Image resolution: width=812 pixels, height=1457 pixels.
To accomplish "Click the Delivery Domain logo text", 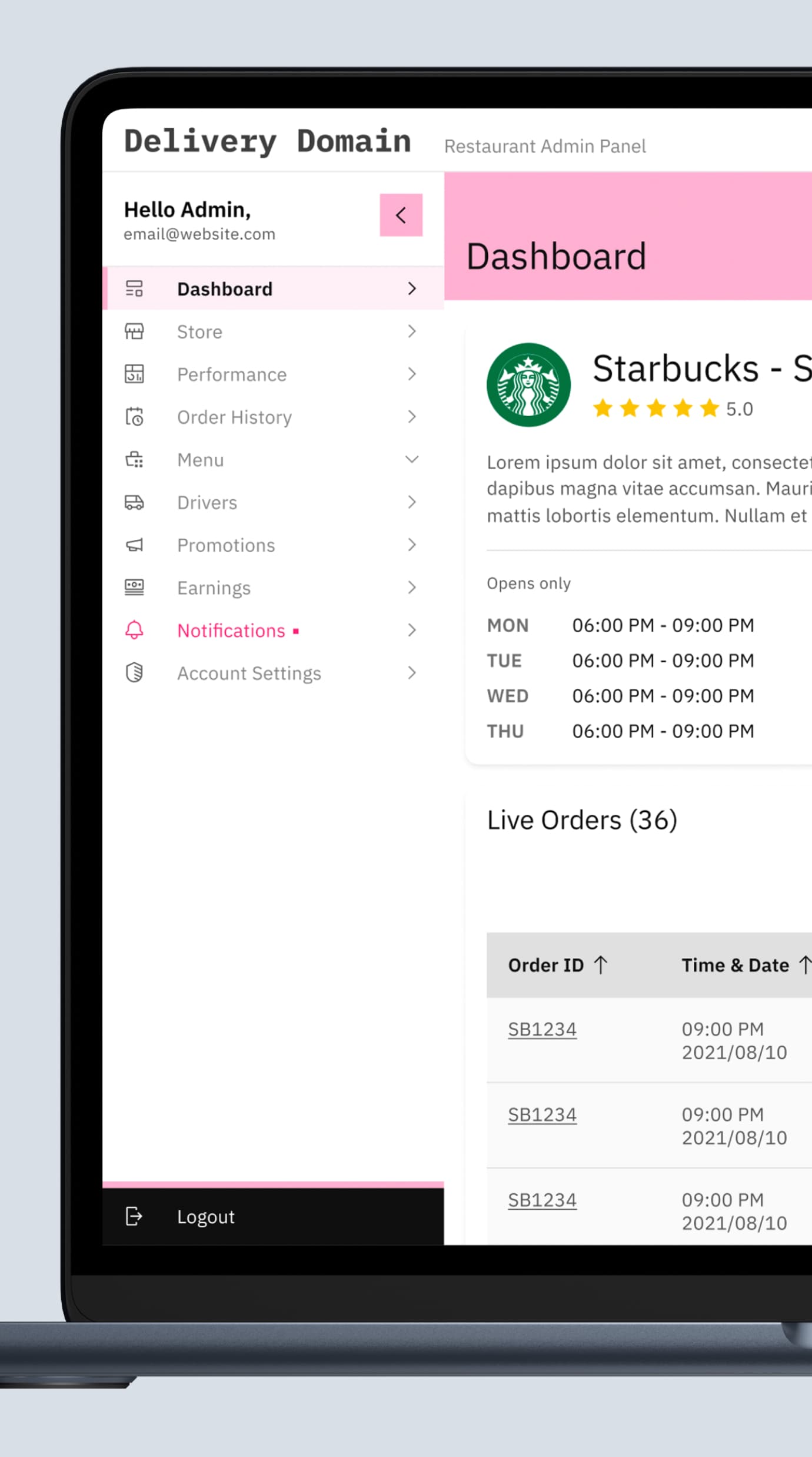I will 268,142.
